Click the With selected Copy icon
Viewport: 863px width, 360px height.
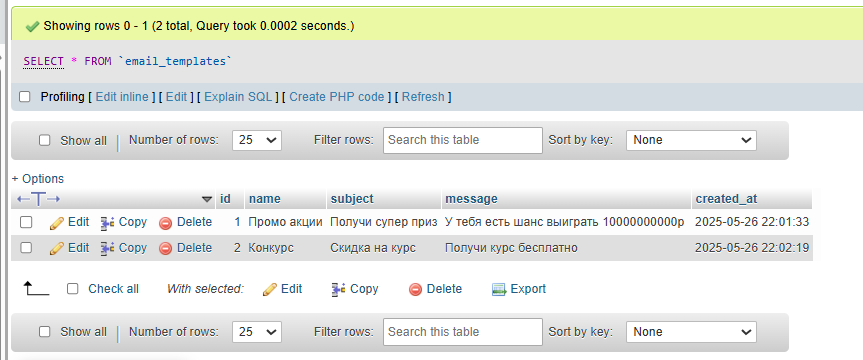pyautogui.click(x=338, y=290)
